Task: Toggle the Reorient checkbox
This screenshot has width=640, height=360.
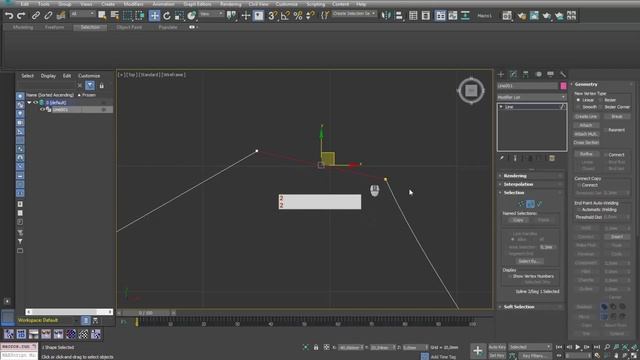Action: [x=605, y=130]
